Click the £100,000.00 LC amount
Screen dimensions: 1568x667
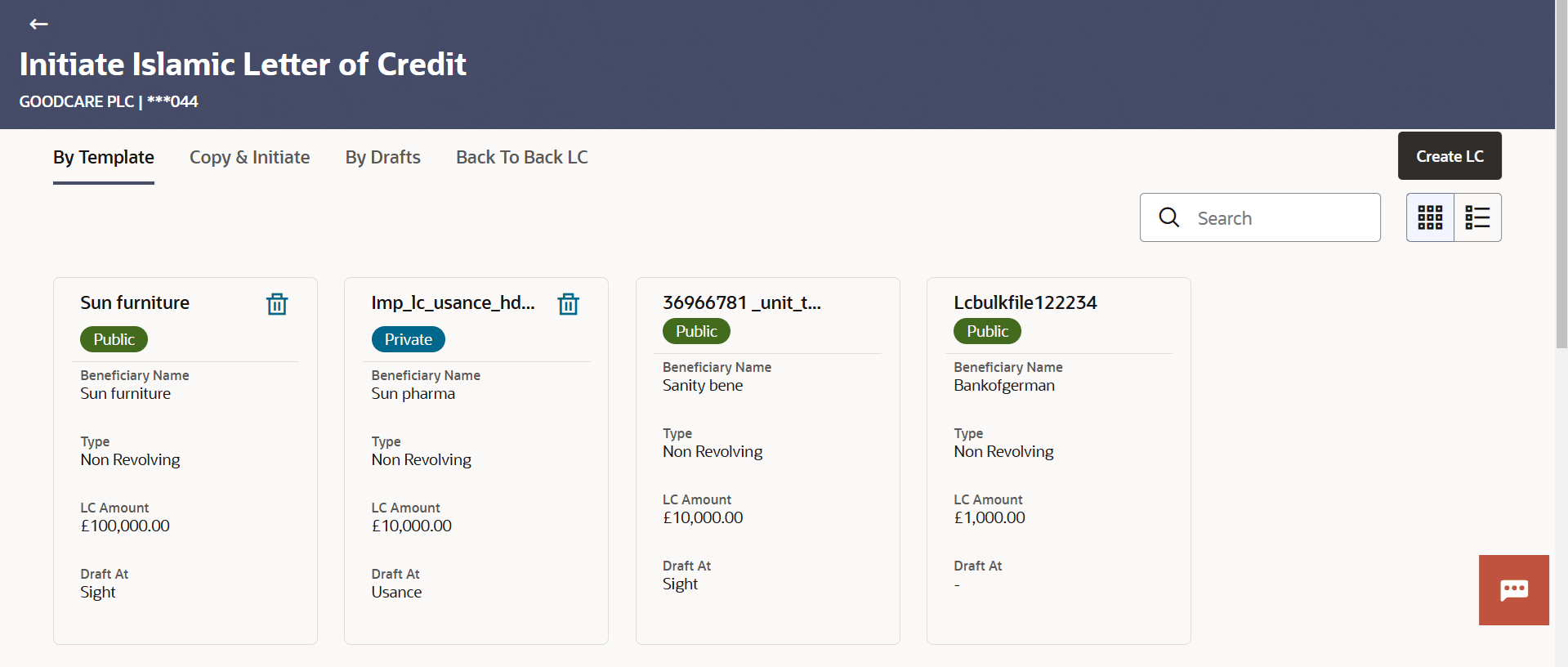click(x=125, y=526)
